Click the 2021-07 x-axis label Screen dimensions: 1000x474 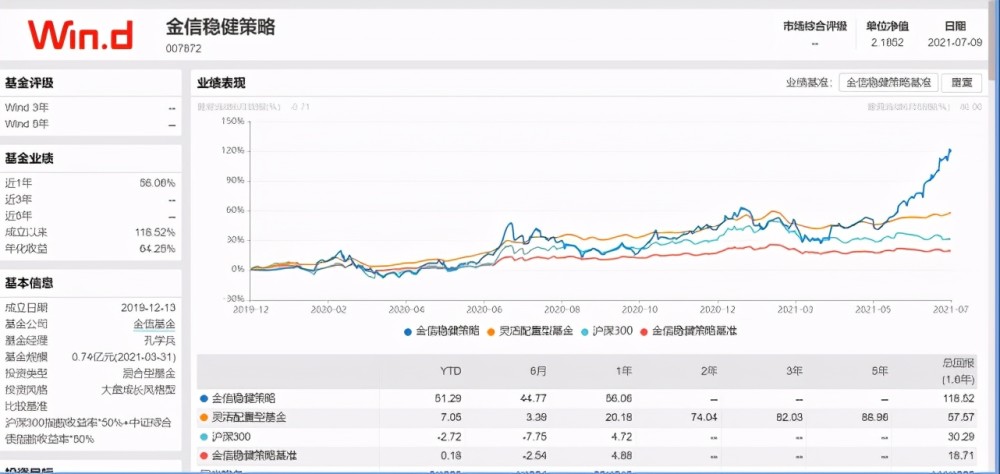pos(952,309)
